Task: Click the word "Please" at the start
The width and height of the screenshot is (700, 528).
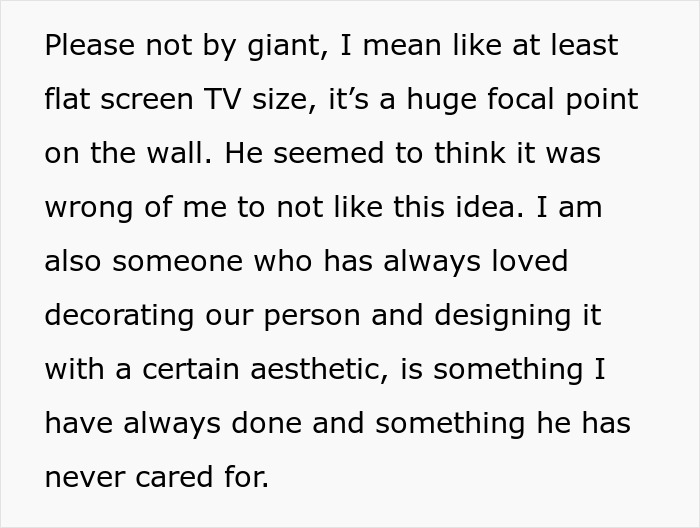Action: pos(89,45)
